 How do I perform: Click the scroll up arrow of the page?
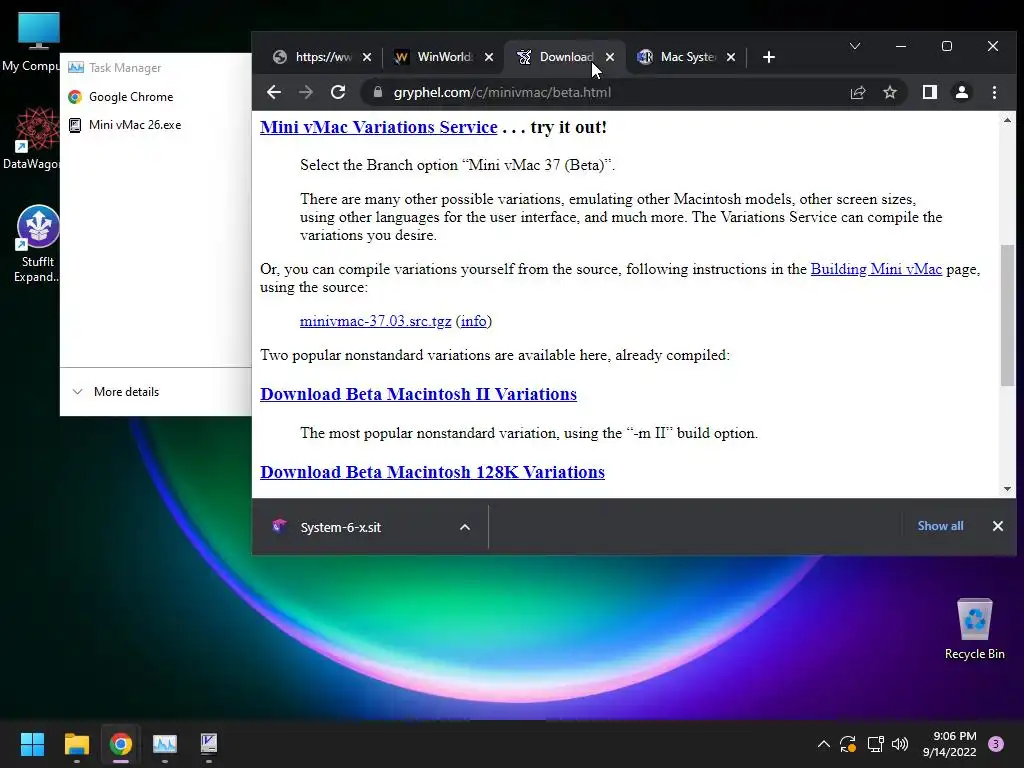pyautogui.click(x=1007, y=120)
